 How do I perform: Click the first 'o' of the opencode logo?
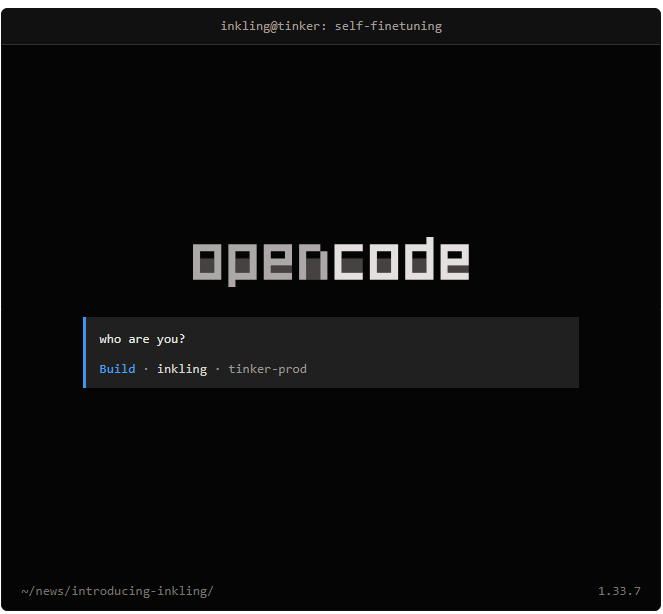click(x=207, y=262)
